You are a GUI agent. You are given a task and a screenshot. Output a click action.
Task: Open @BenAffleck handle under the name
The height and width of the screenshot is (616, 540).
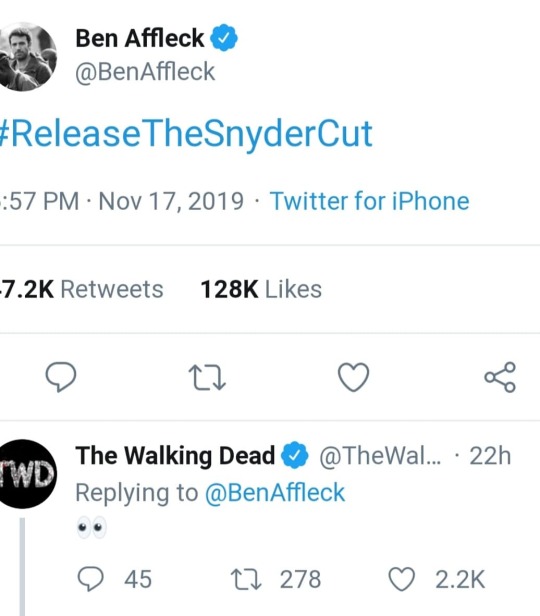[145, 72]
